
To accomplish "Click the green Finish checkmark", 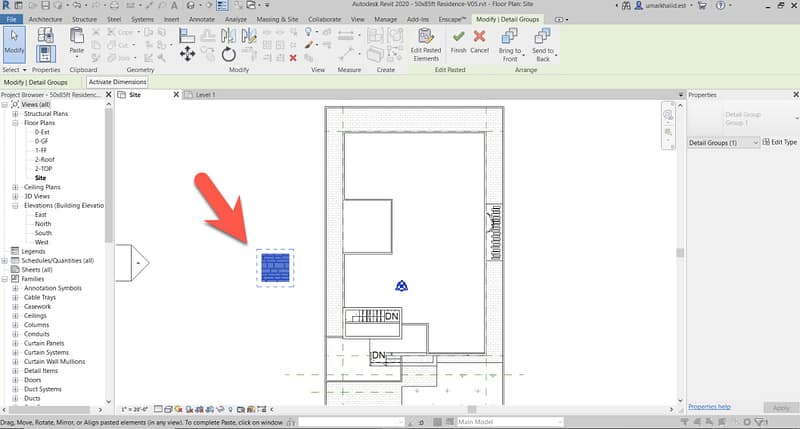I will pos(458,38).
